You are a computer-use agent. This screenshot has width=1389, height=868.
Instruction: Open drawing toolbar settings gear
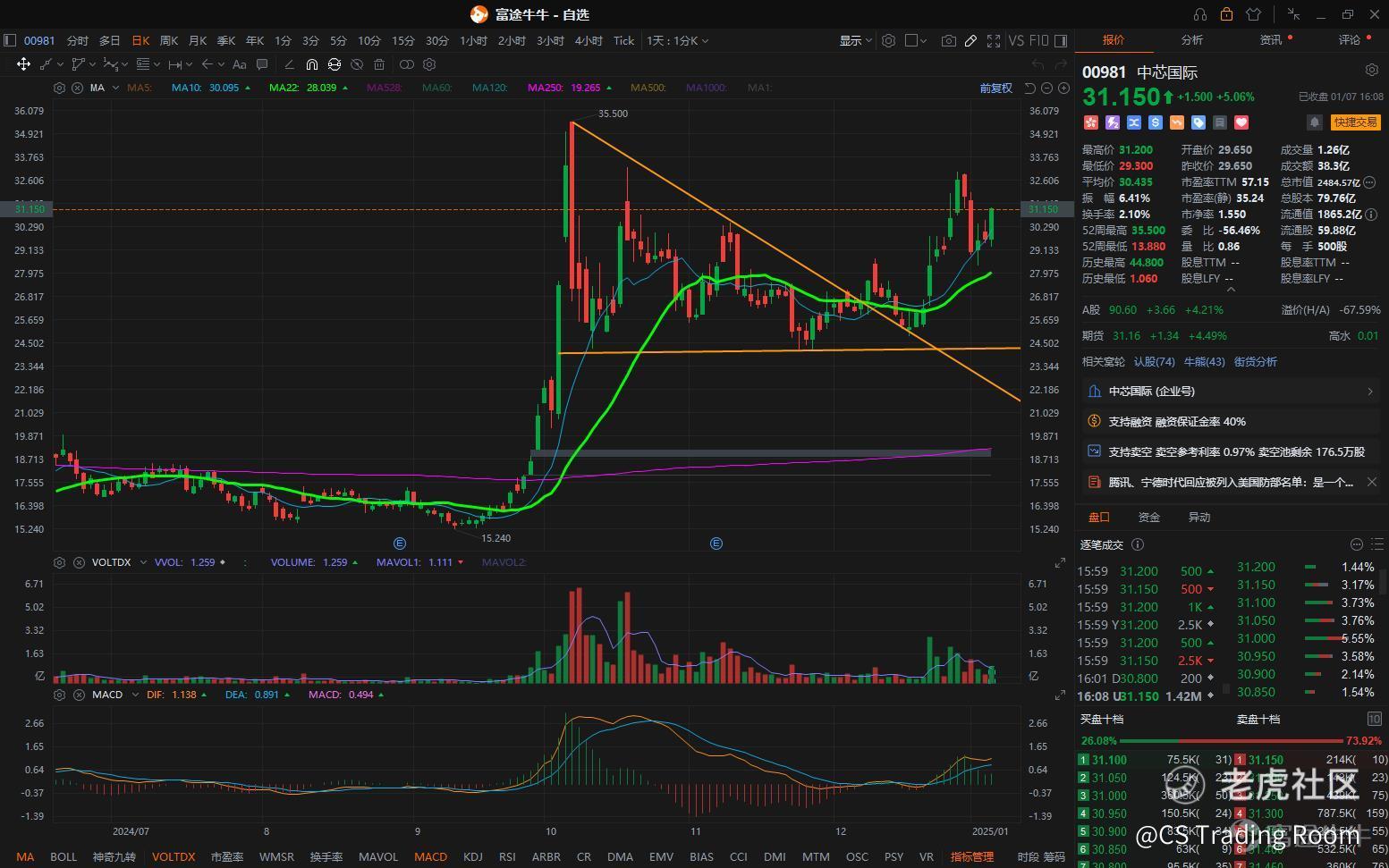pyautogui.click(x=429, y=64)
